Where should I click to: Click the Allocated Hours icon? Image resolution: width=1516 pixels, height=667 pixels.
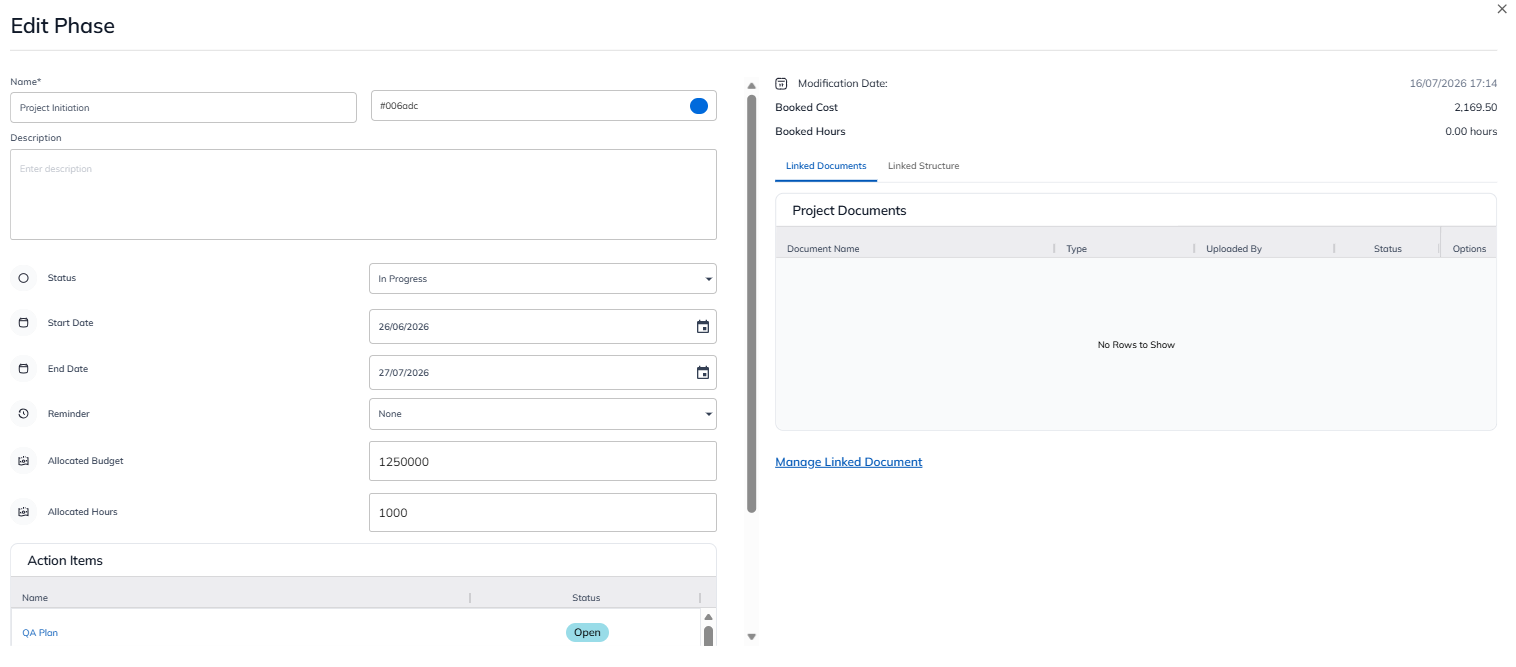click(24, 511)
